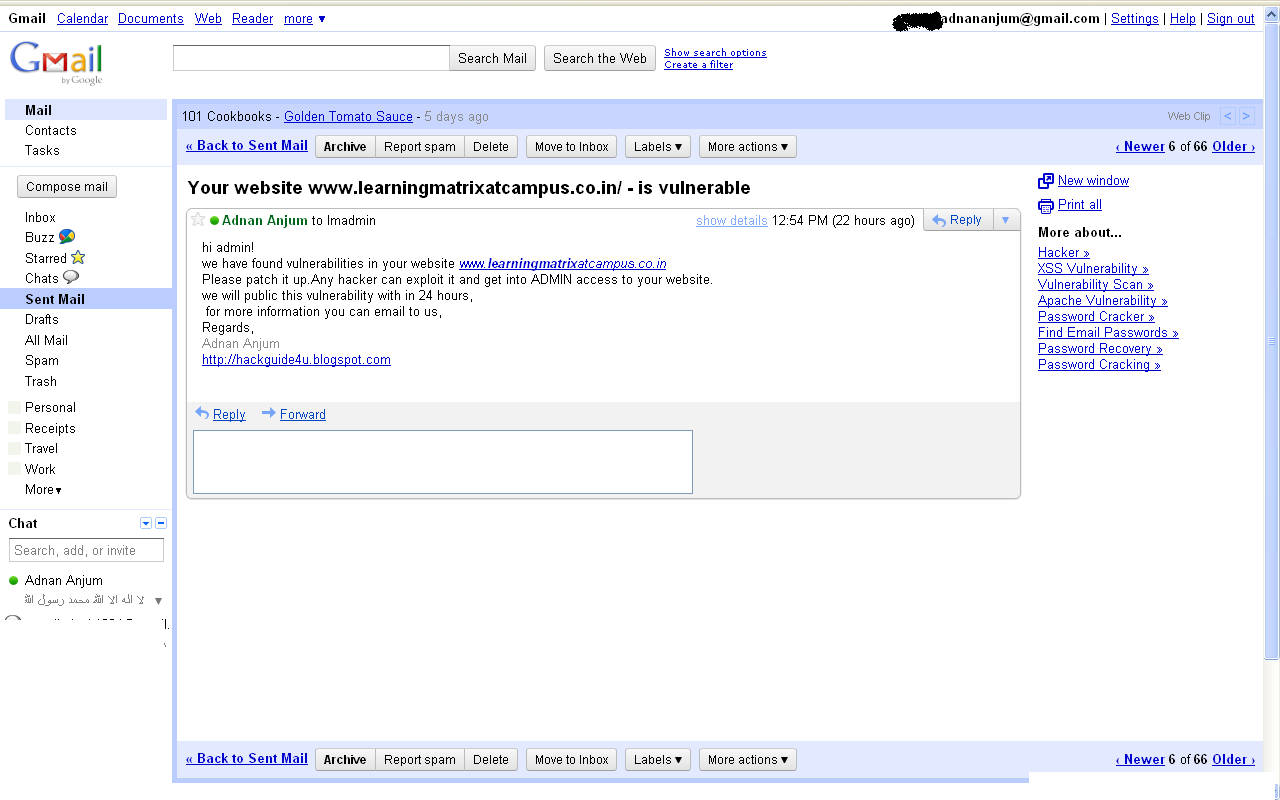
Task: Click the Personal label color square
Action: (x=14, y=408)
